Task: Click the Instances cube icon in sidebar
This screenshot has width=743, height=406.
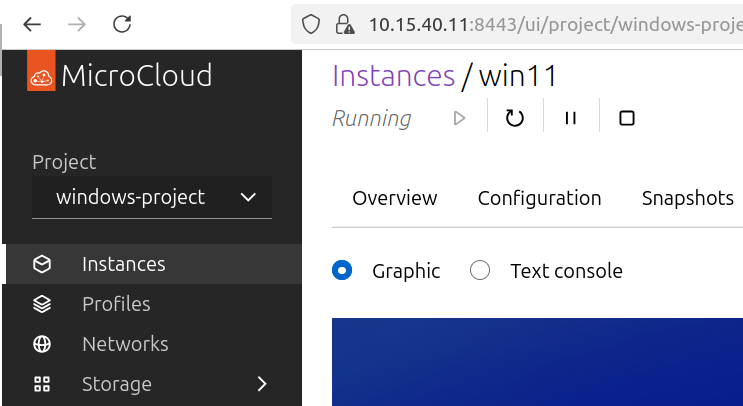Action: point(42,264)
